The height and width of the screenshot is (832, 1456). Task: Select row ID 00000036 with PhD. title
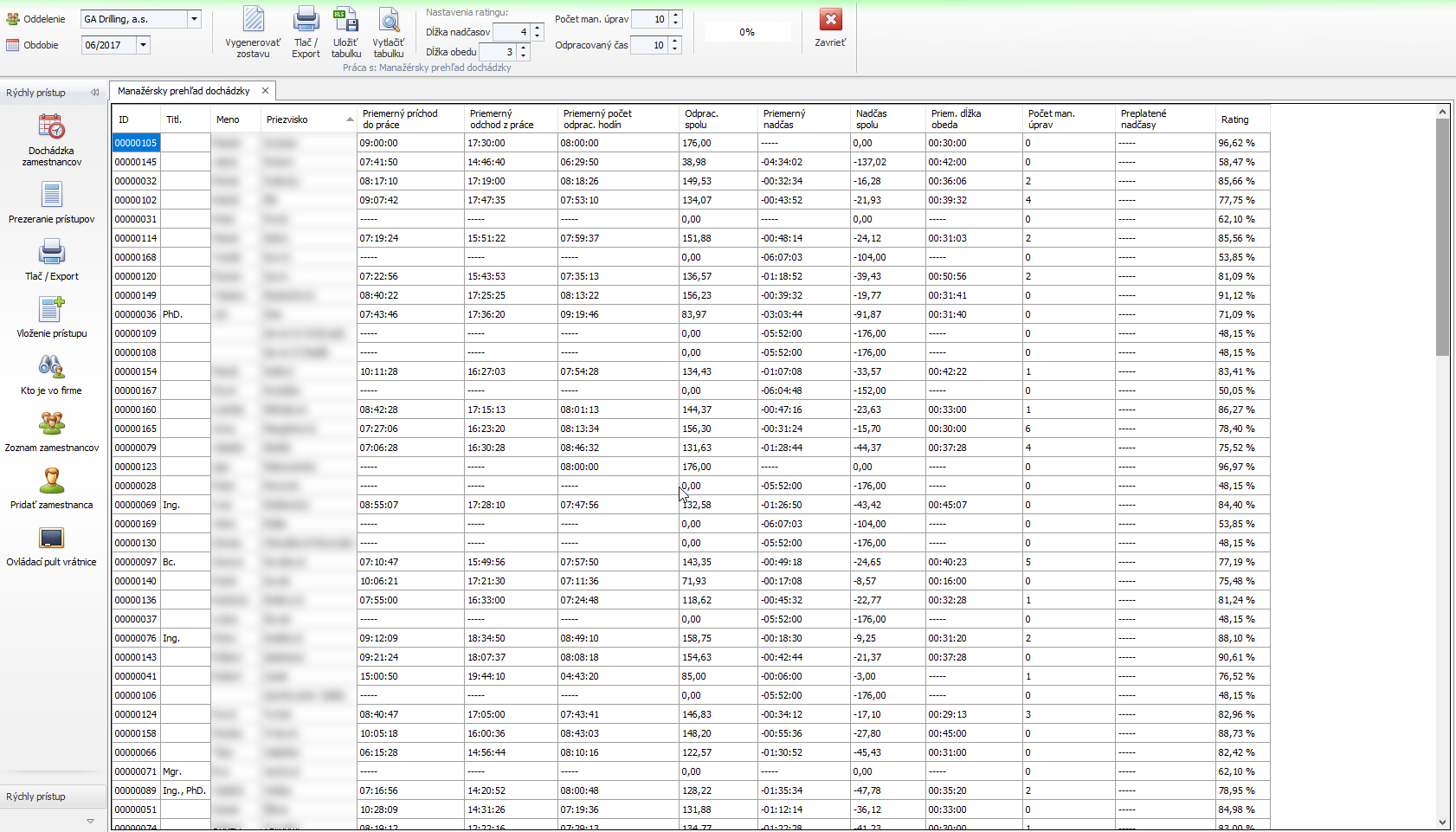click(136, 314)
